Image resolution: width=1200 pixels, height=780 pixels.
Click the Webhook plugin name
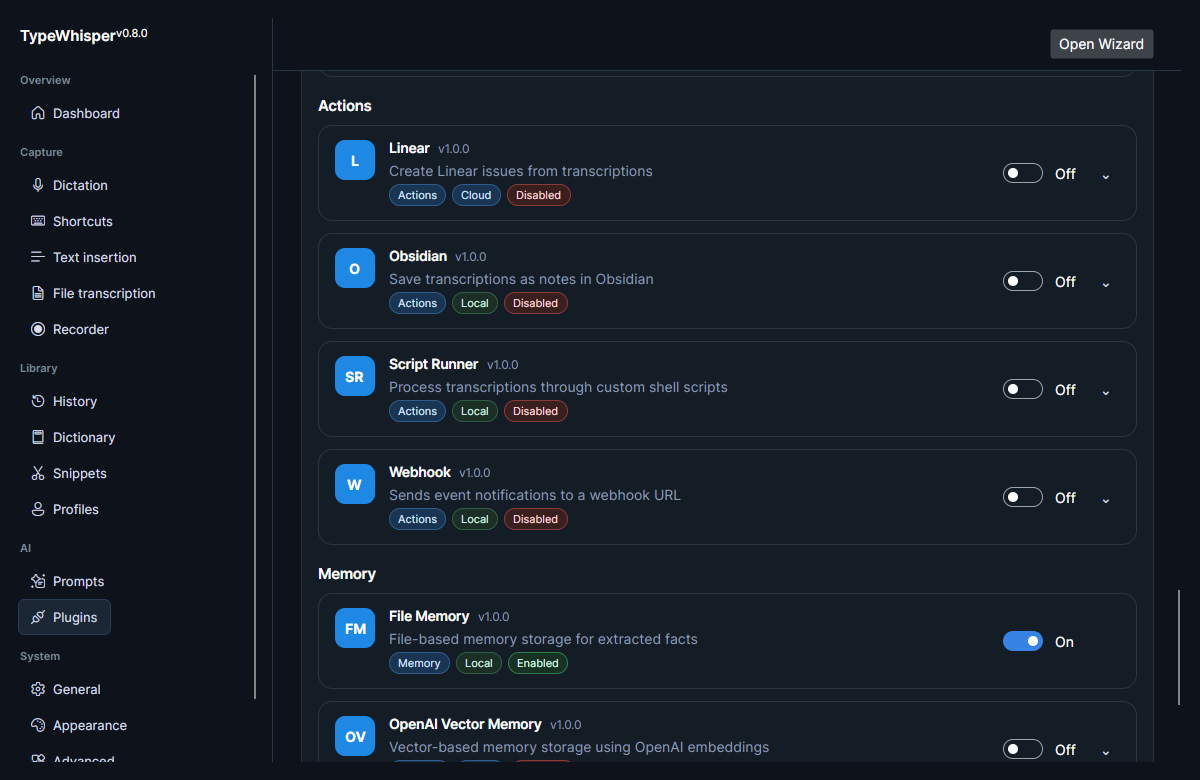pos(420,472)
